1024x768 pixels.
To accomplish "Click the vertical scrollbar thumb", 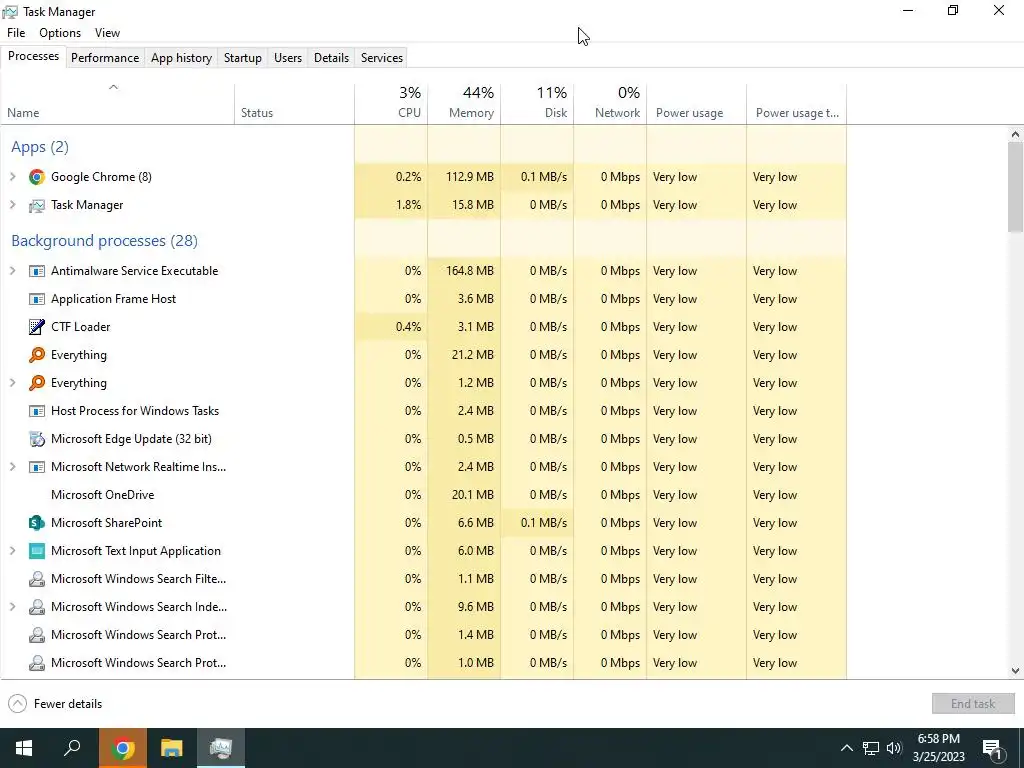I will click(1015, 187).
